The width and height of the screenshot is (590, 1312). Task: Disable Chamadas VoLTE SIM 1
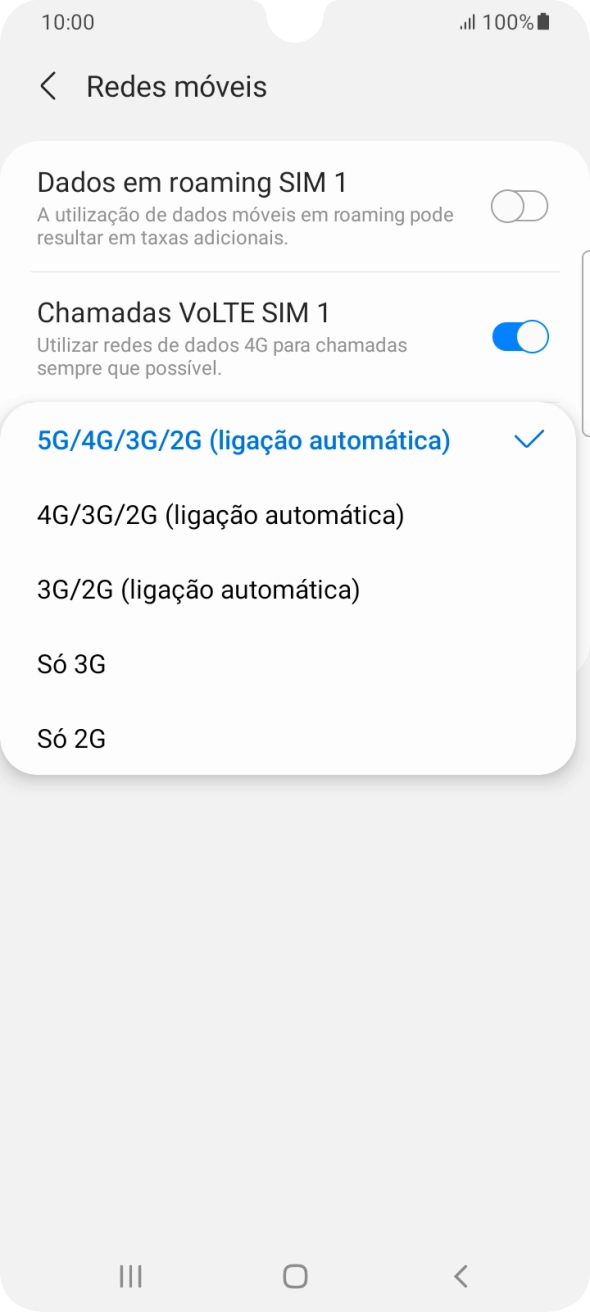click(x=519, y=336)
